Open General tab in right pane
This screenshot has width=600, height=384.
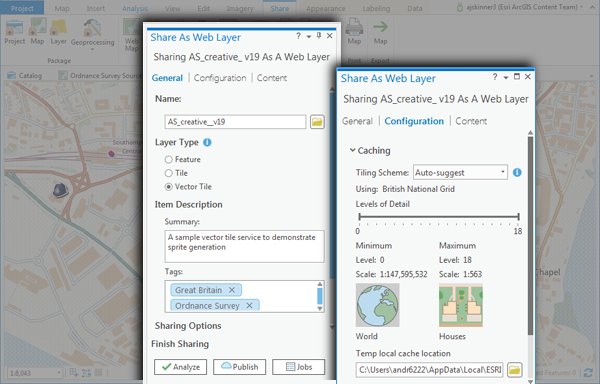point(357,121)
